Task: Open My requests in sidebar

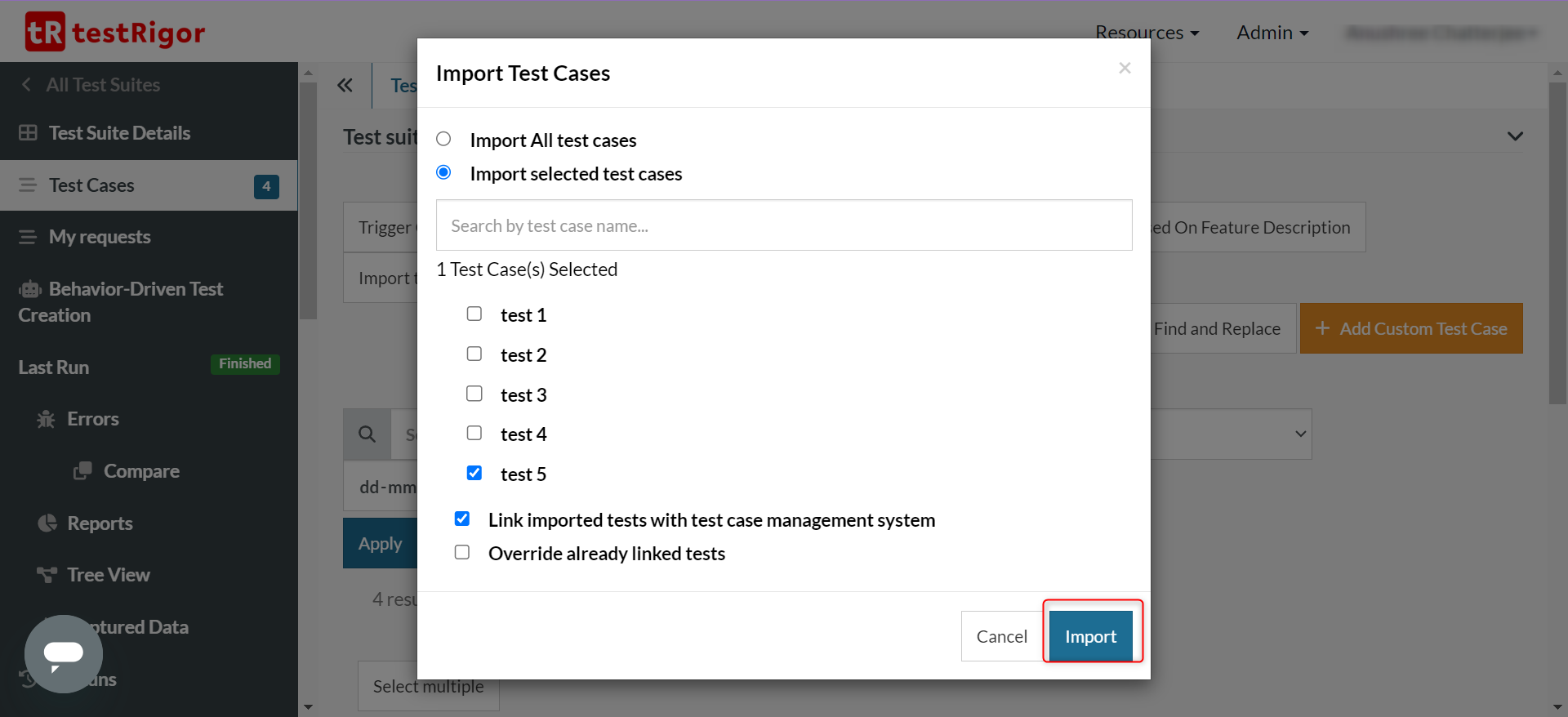Action: (100, 237)
